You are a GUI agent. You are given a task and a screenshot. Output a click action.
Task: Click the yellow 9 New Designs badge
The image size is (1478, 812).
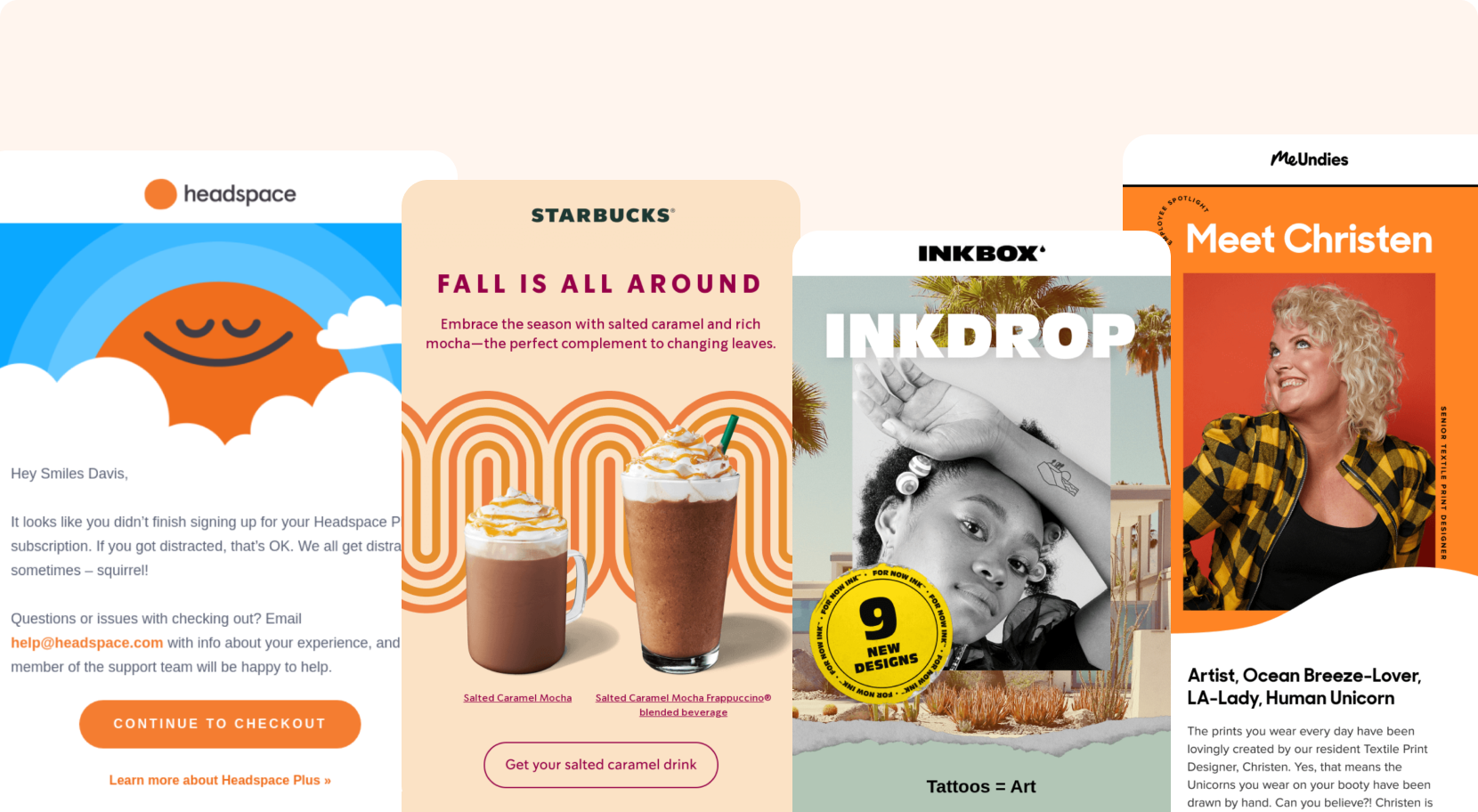click(881, 634)
